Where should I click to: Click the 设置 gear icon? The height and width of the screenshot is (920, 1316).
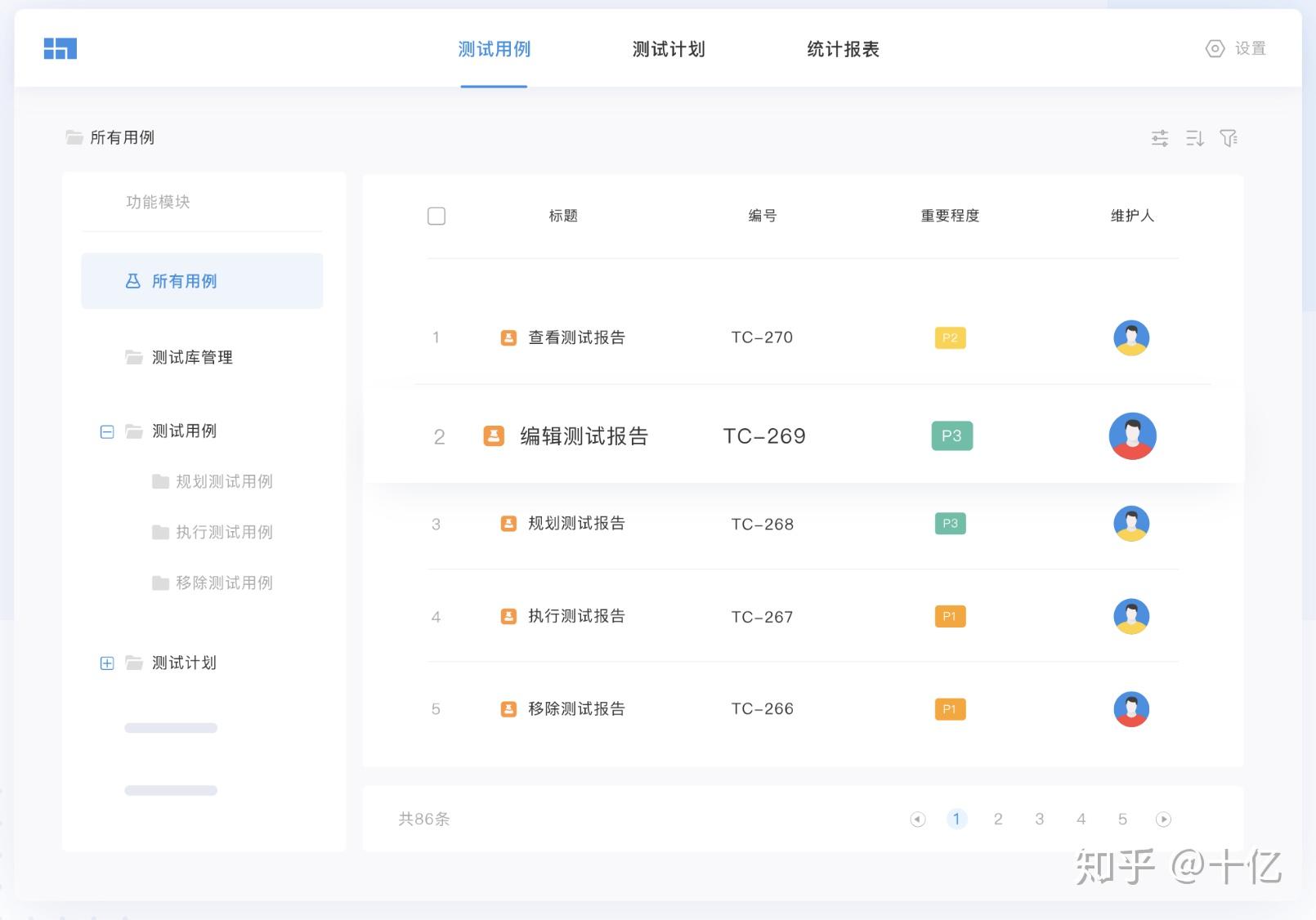tap(1215, 49)
